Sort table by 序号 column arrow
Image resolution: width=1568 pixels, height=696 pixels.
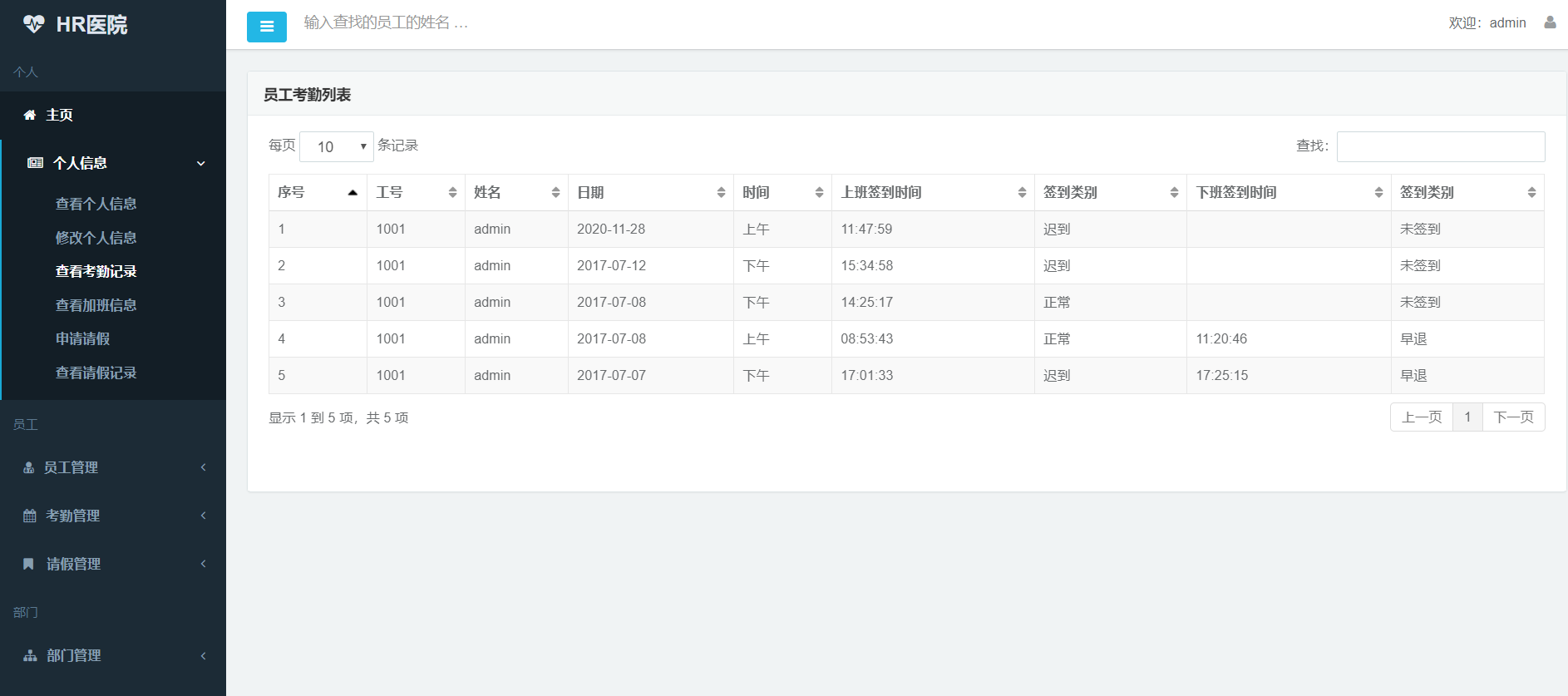pos(353,192)
